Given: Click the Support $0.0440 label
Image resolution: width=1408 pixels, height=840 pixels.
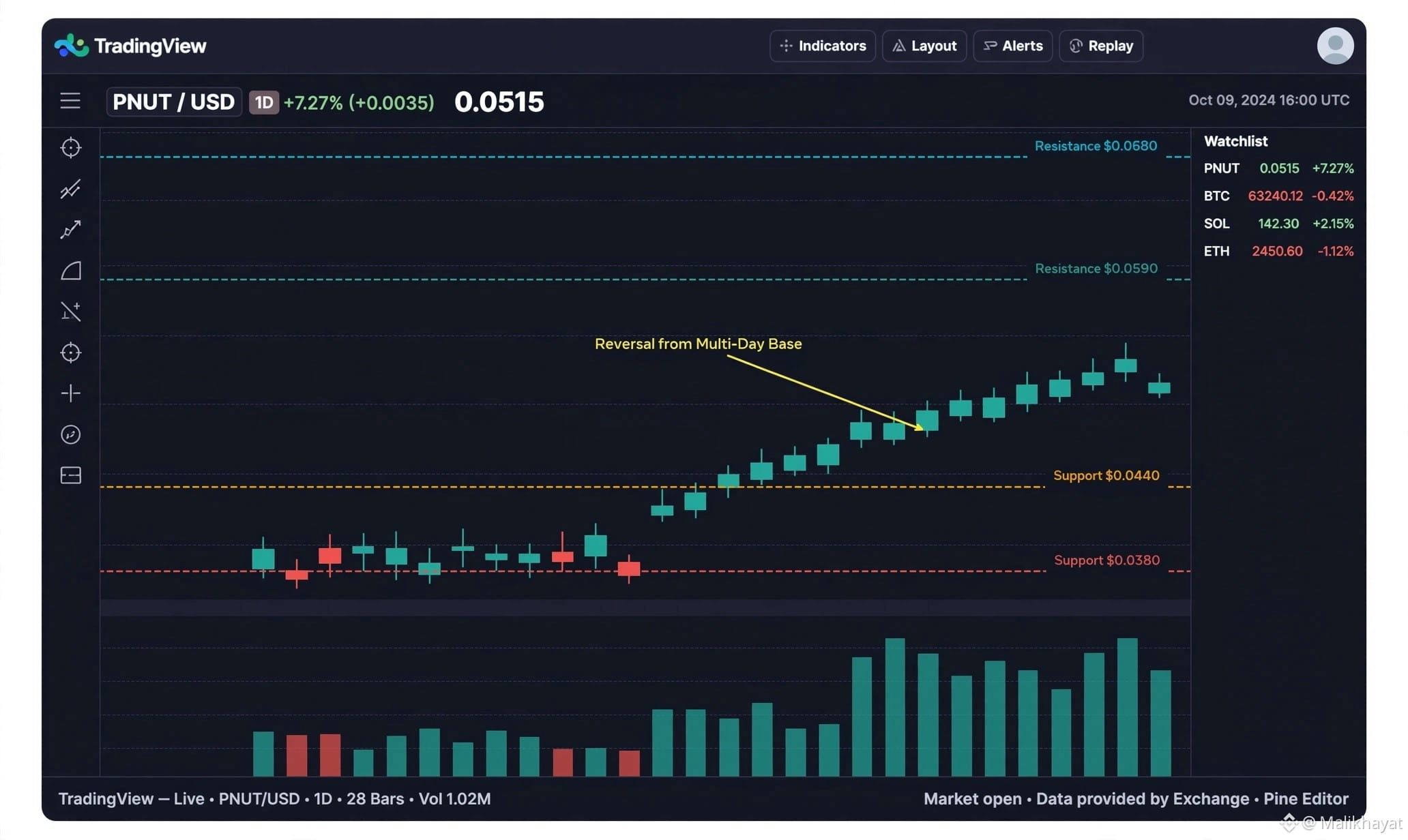Looking at the screenshot, I should point(1106,475).
